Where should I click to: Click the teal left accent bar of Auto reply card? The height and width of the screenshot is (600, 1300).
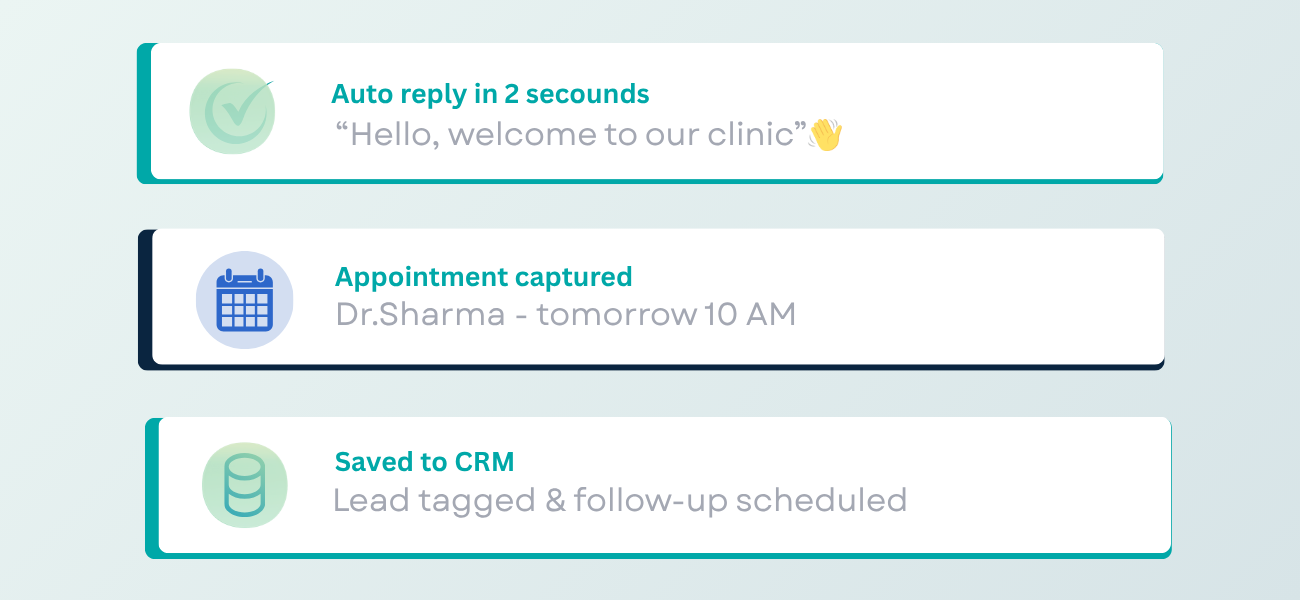[x=144, y=113]
